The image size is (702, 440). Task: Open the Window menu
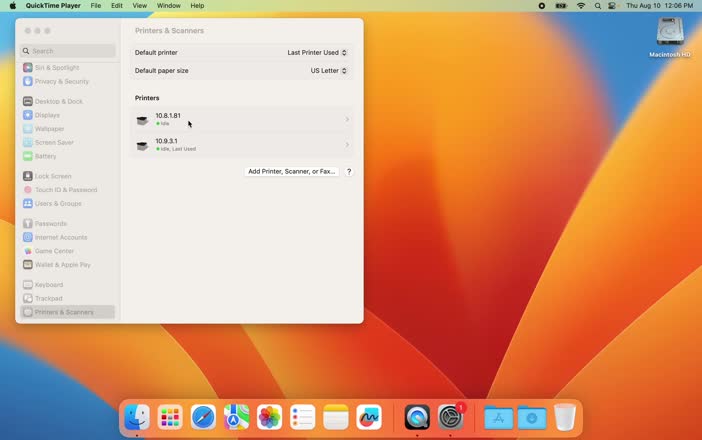168,6
